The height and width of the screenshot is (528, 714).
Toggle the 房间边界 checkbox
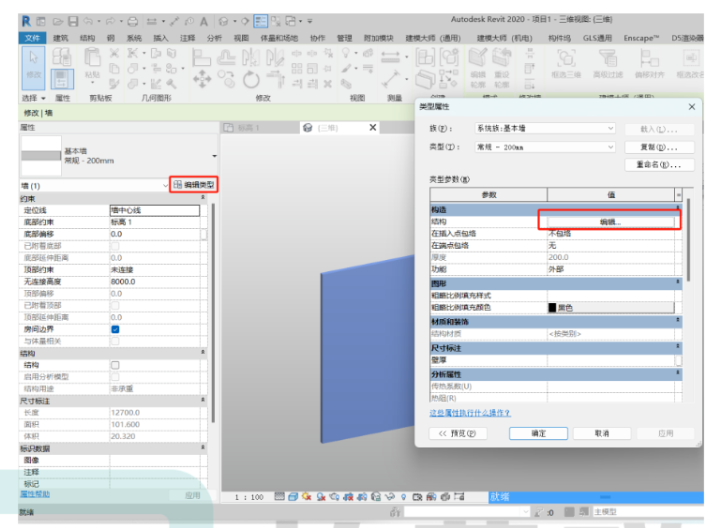(x=115, y=329)
